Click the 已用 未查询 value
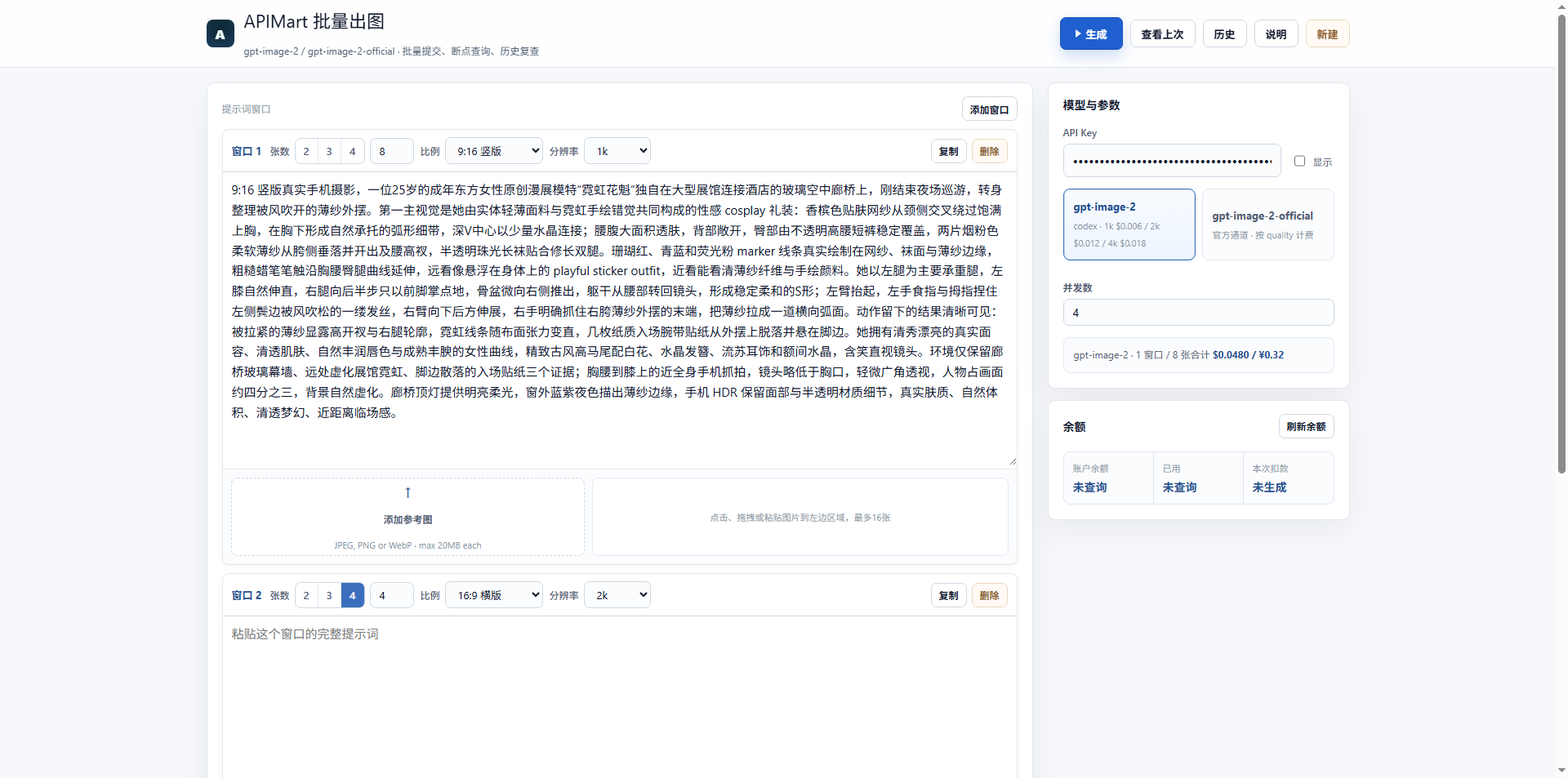Viewport: 1568px width, 778px height. (x=1179, y=487)
